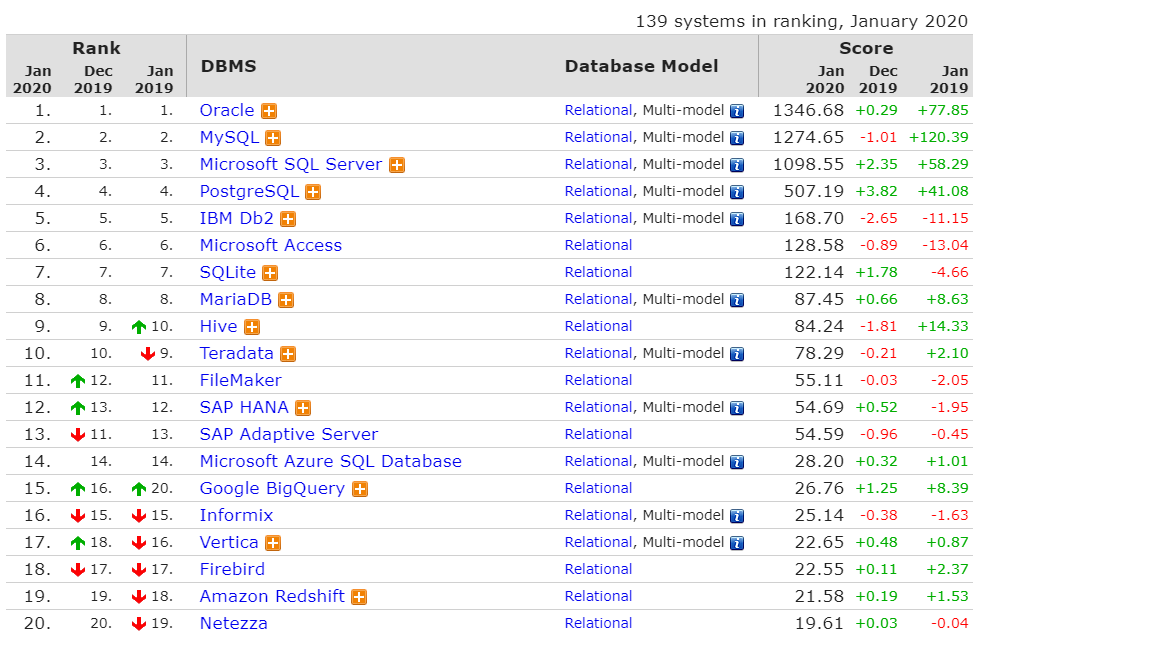The image size is (1152, 648).
Task: Click the info icon in Informix row
Action: pos(737,516)
